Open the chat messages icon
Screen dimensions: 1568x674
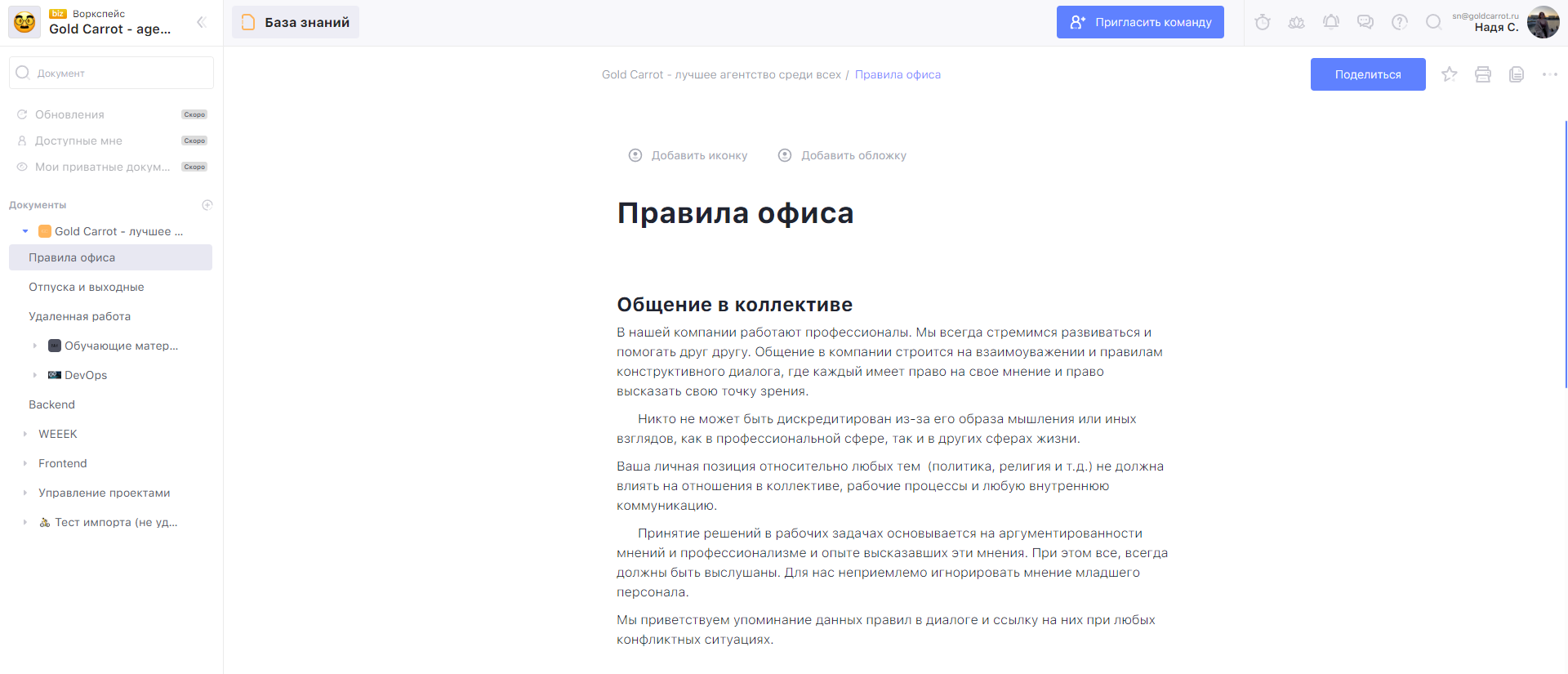click(x=1365, y=22)
